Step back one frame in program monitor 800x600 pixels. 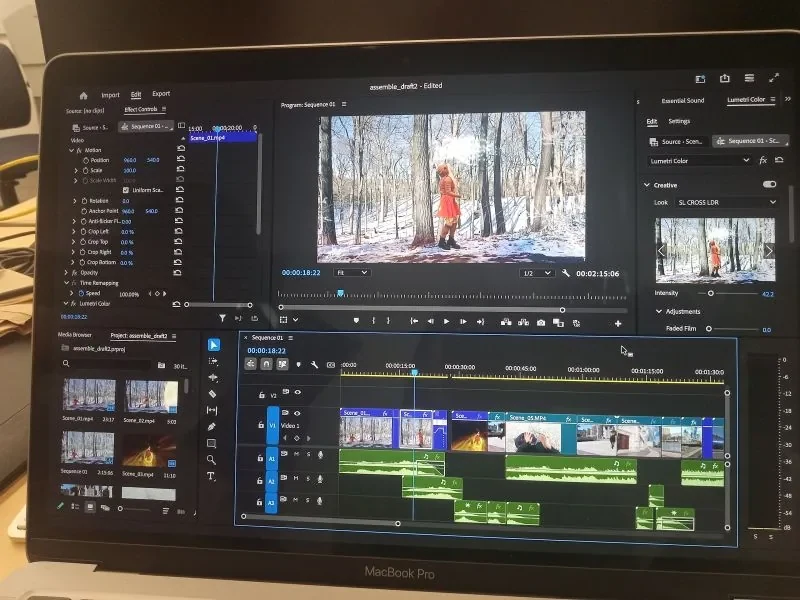click(x=430, y=321)
